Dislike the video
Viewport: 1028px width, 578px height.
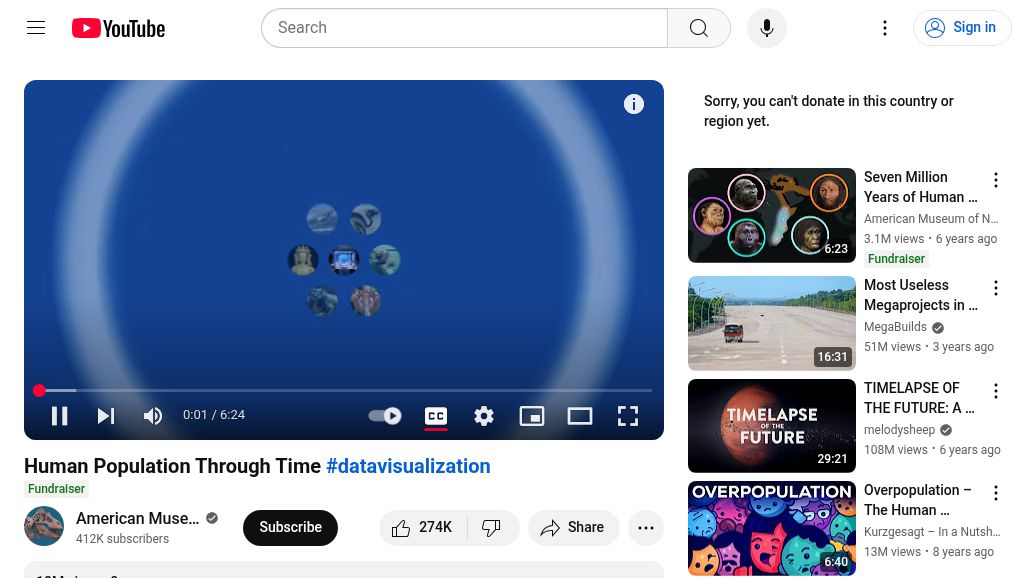pos(492,528)
